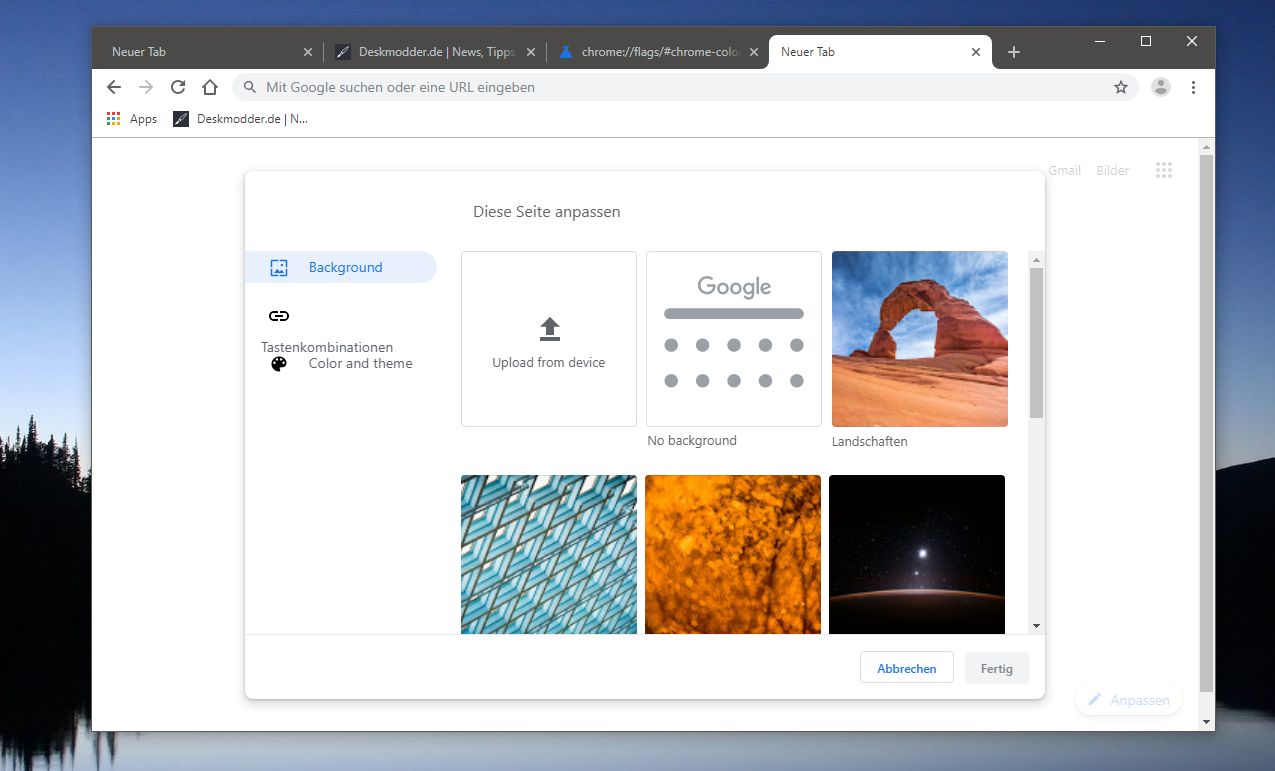Focus the Google search address bar
The width and height of the screenshot is (1275, 771).
(x=686, y=87)
